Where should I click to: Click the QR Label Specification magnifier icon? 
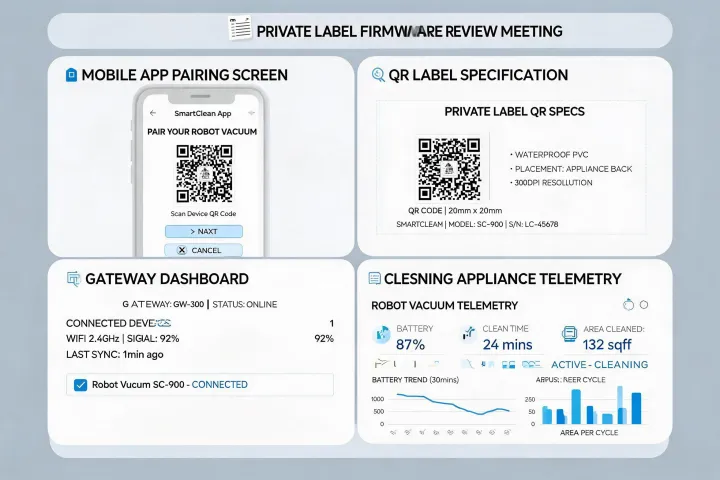click(378, 75)
